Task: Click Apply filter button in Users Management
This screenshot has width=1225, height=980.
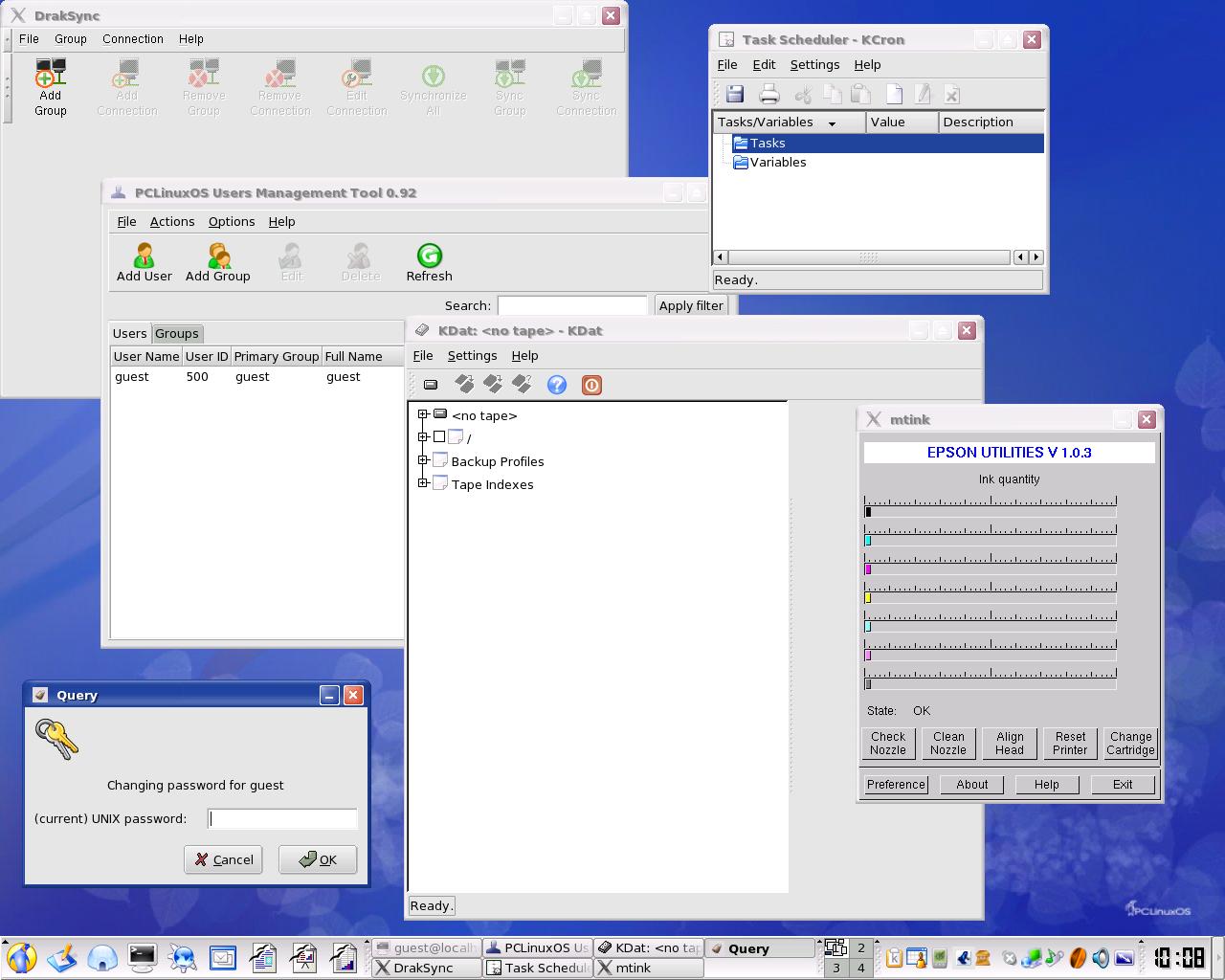Action: click(x=691, y=305)
